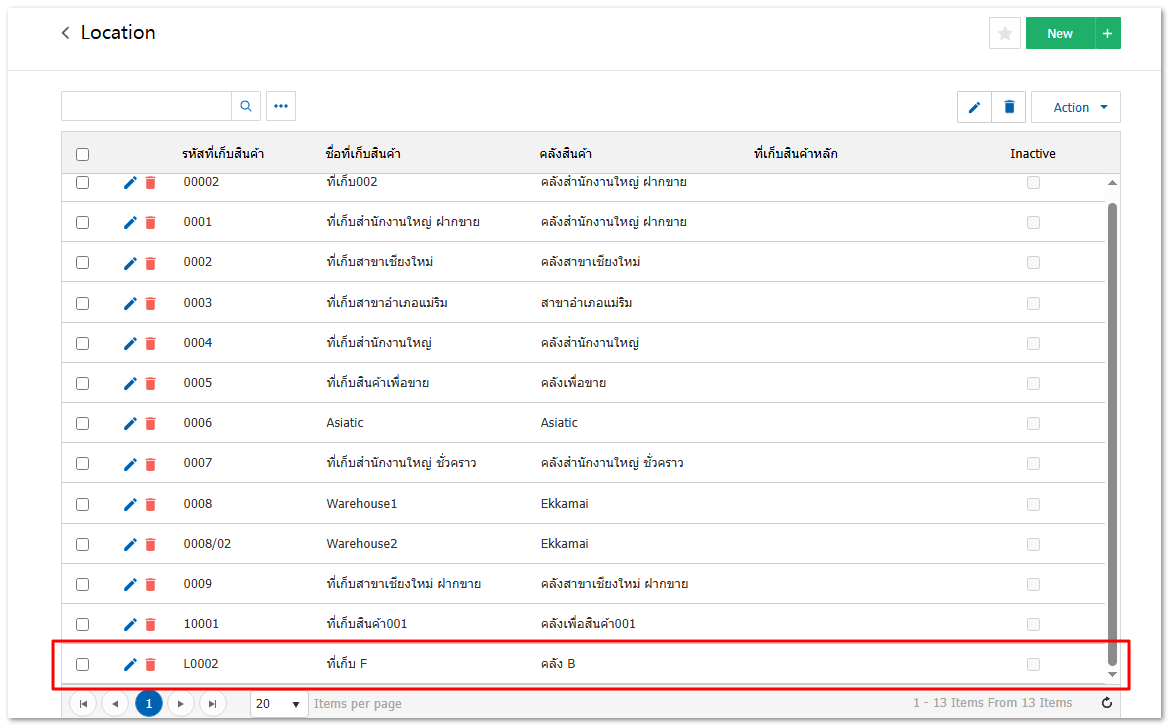
Task: Open the Action dropdown menu
Action: tap(1075, 107)
